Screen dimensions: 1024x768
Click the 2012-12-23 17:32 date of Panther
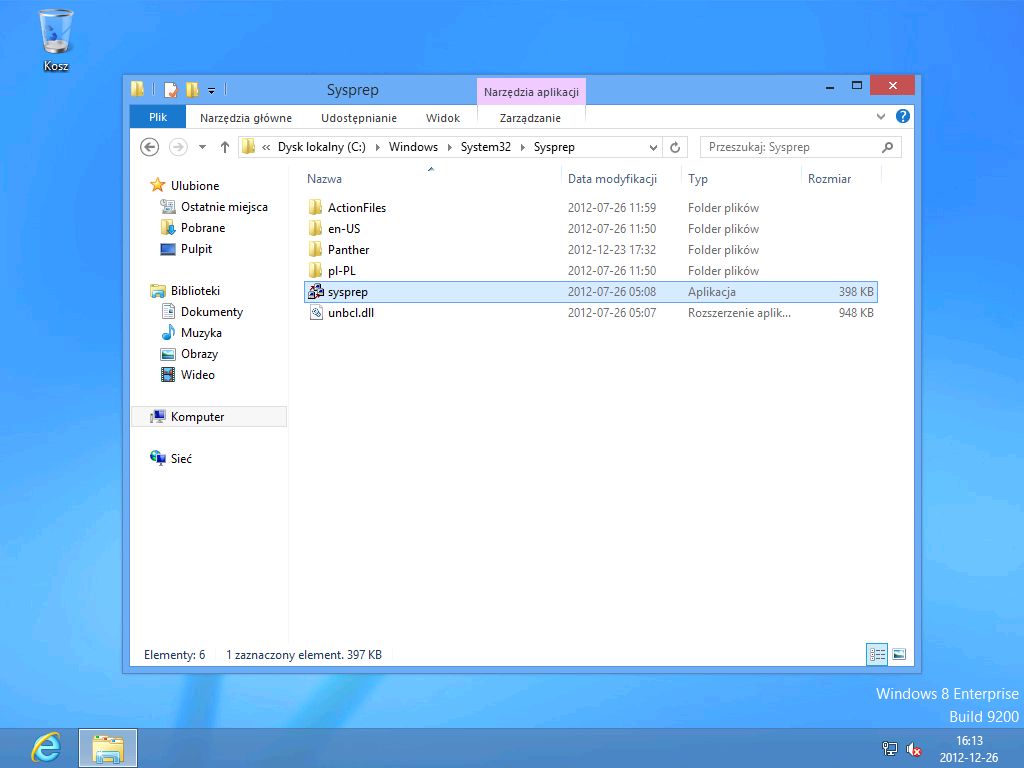click(x=612, y=249)
